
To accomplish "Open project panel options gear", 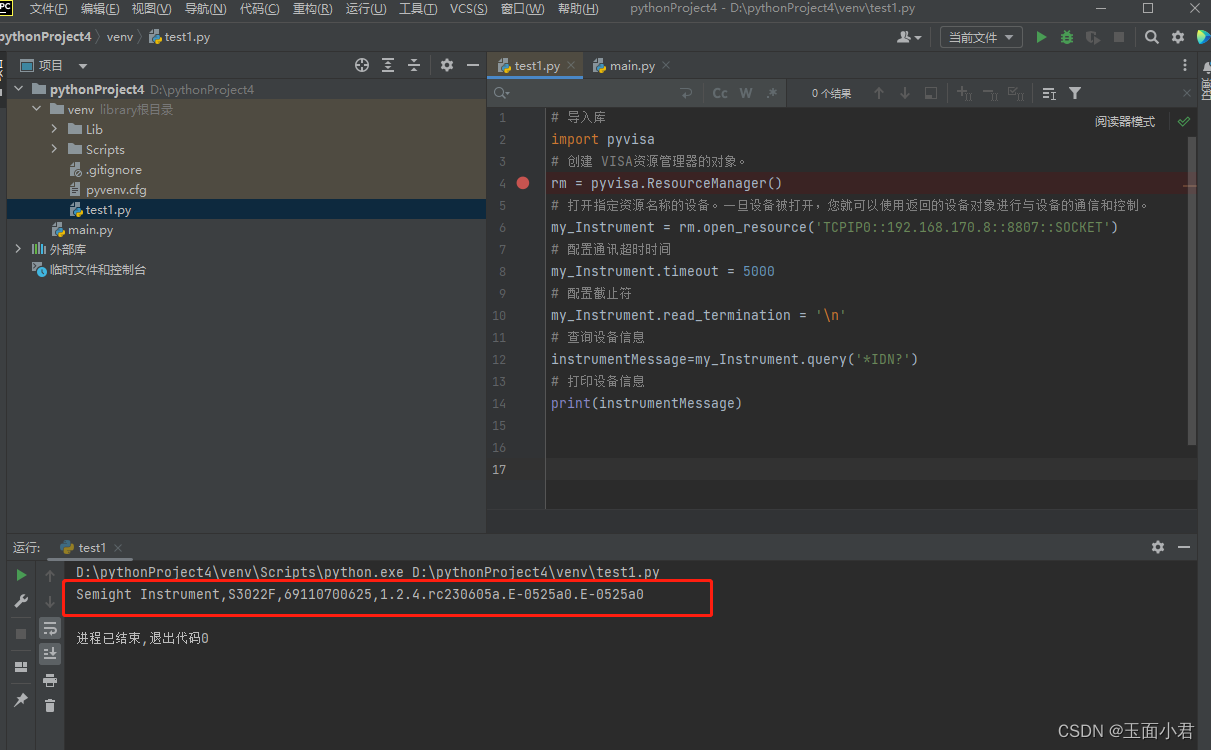I will pos(447,65).
